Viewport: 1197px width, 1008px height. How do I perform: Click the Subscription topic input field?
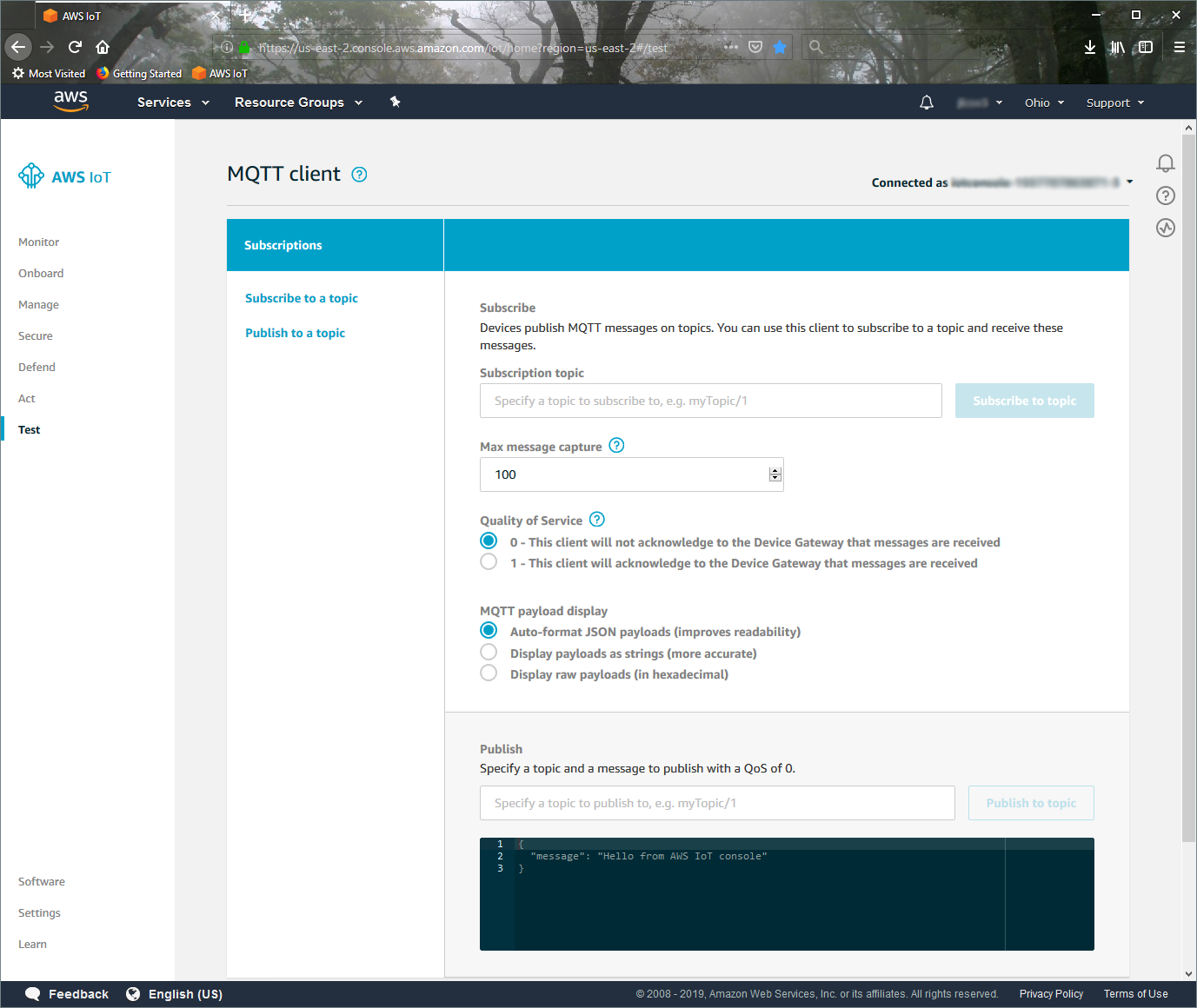tap(711, 401)
